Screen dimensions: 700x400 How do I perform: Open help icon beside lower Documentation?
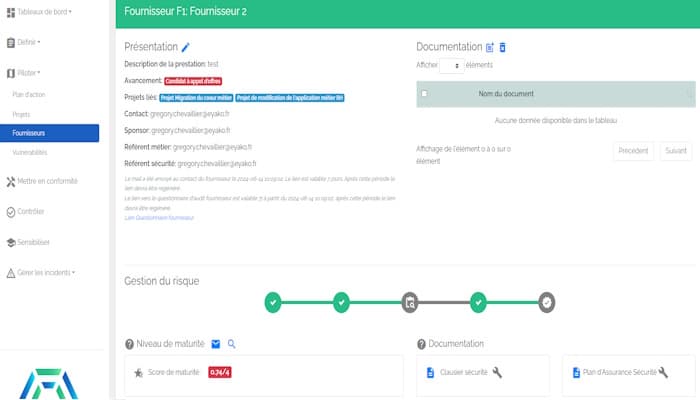(421, 344)
